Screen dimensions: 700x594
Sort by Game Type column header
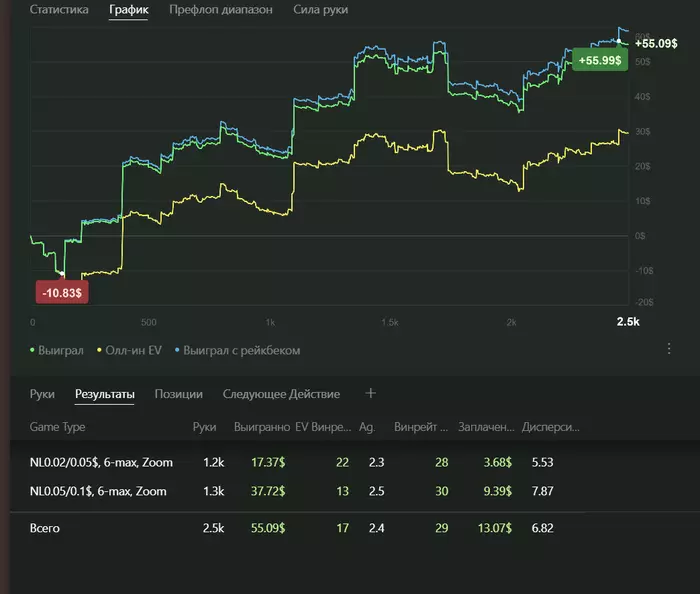point(57,427)
